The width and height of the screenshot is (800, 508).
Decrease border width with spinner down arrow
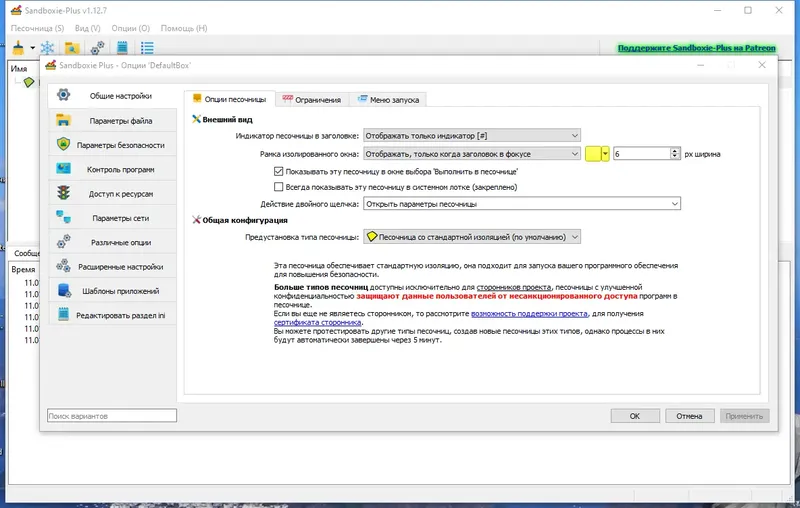675,157
